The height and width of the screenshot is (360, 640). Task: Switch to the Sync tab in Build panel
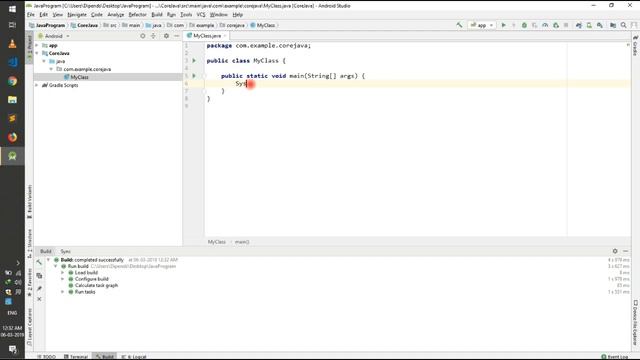point(65,251)
